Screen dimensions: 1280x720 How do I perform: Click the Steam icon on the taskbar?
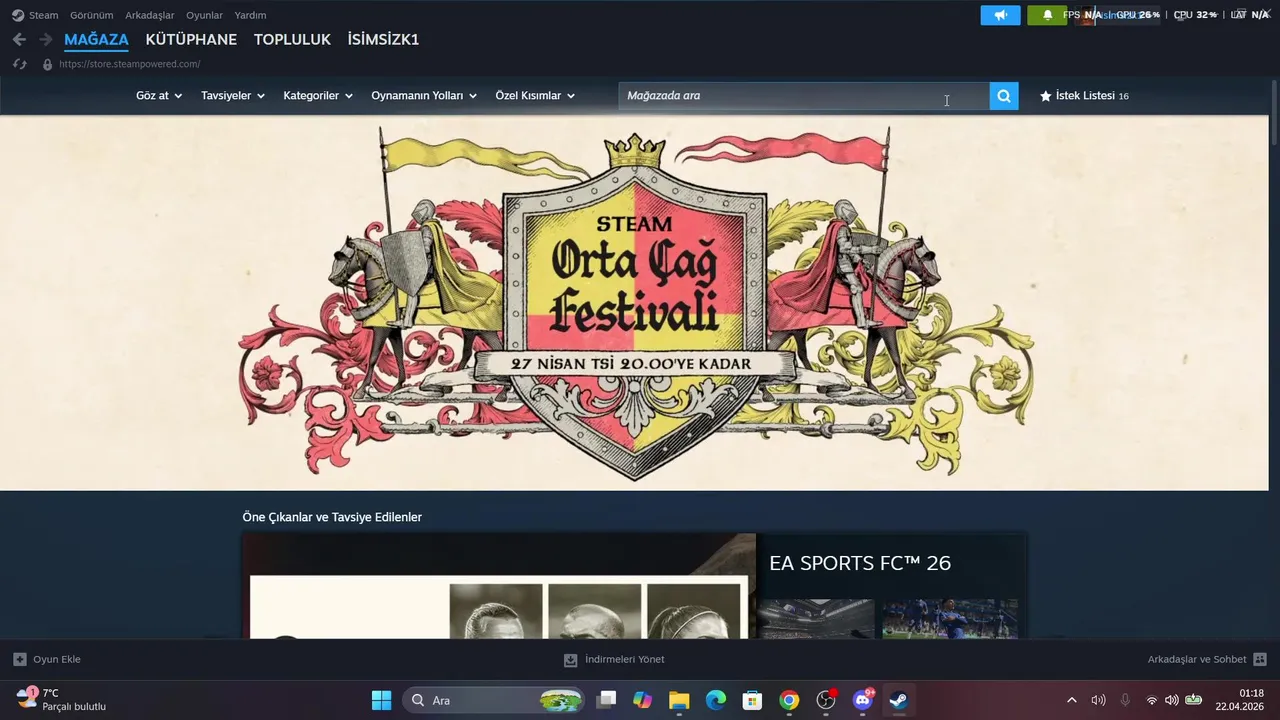click(x=899, y=700)
